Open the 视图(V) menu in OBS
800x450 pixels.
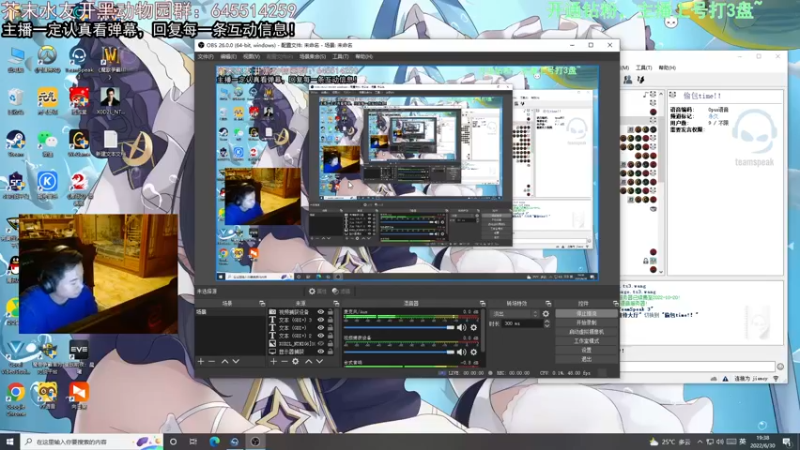[251, 57]
